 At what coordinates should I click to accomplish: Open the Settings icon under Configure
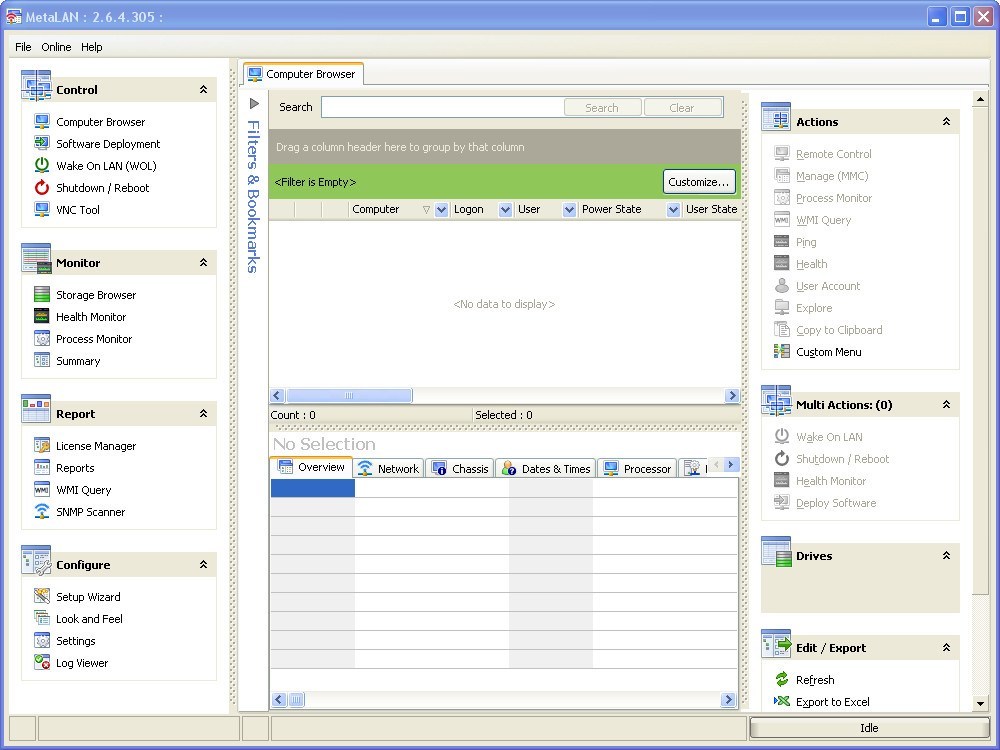coord(42,640)
